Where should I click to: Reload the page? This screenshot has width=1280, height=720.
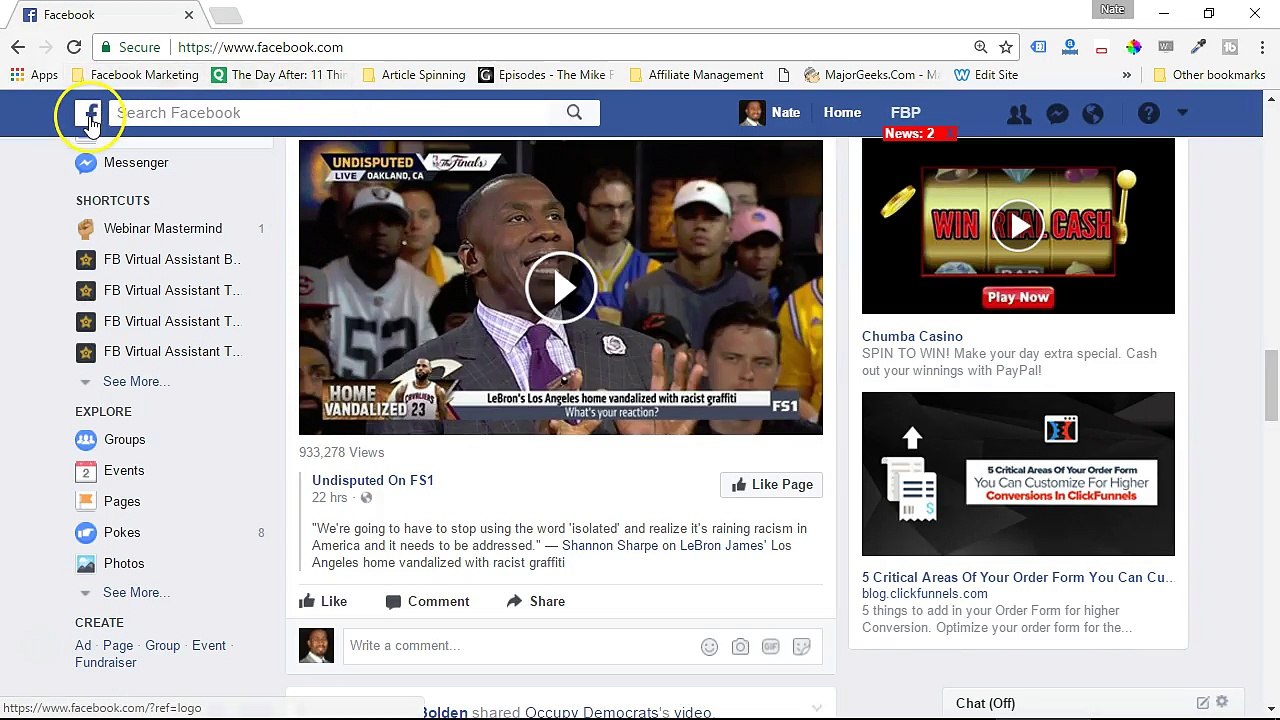click(x=74, y=47)
